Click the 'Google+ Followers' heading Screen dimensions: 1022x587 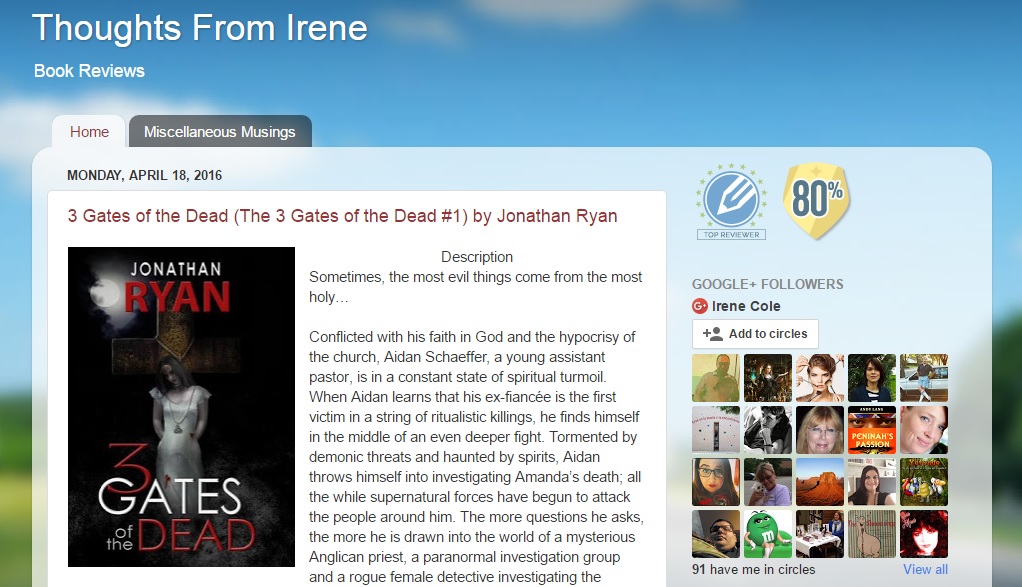pos(768,284)
